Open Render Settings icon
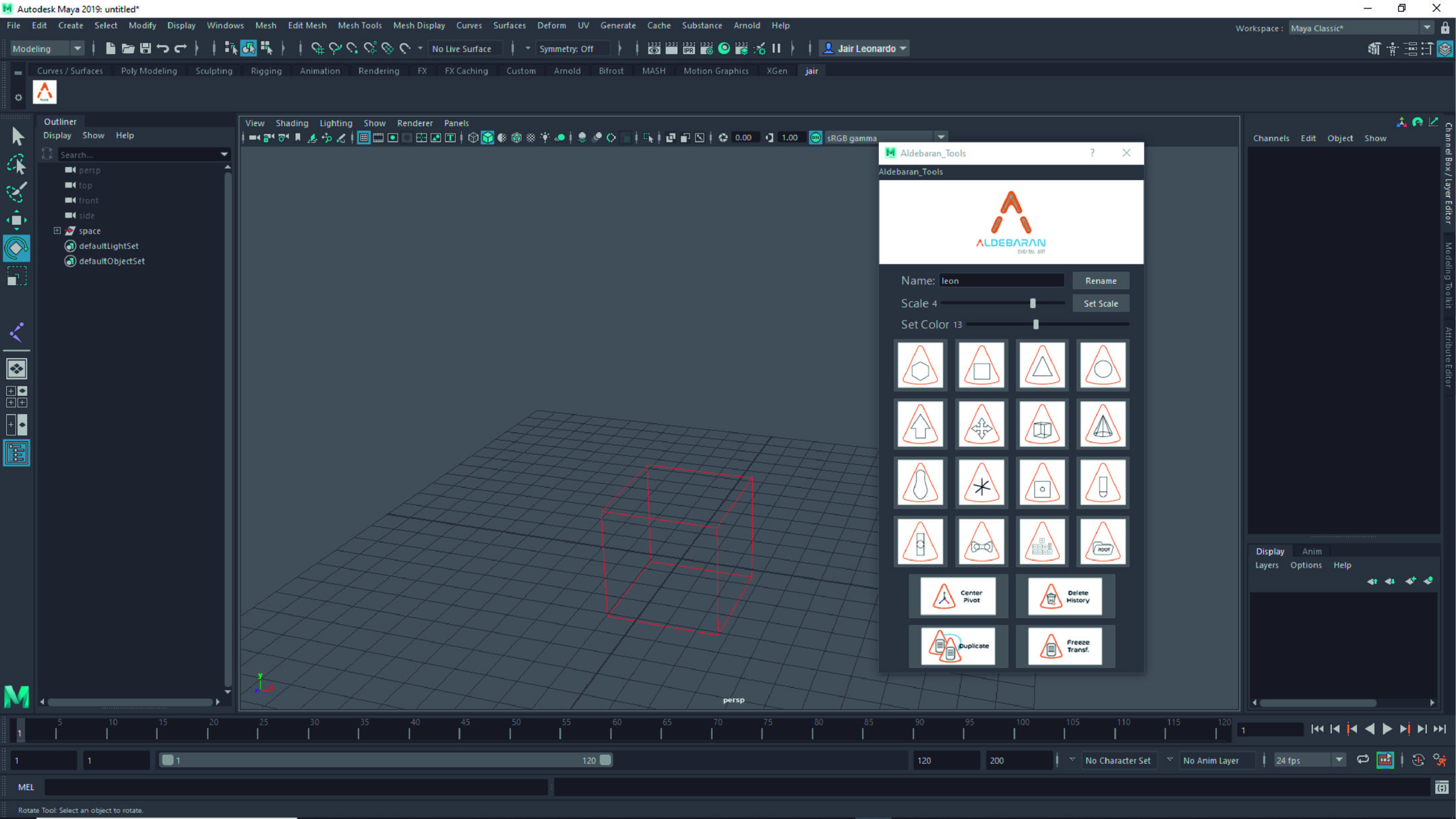 tap(706, 49)
